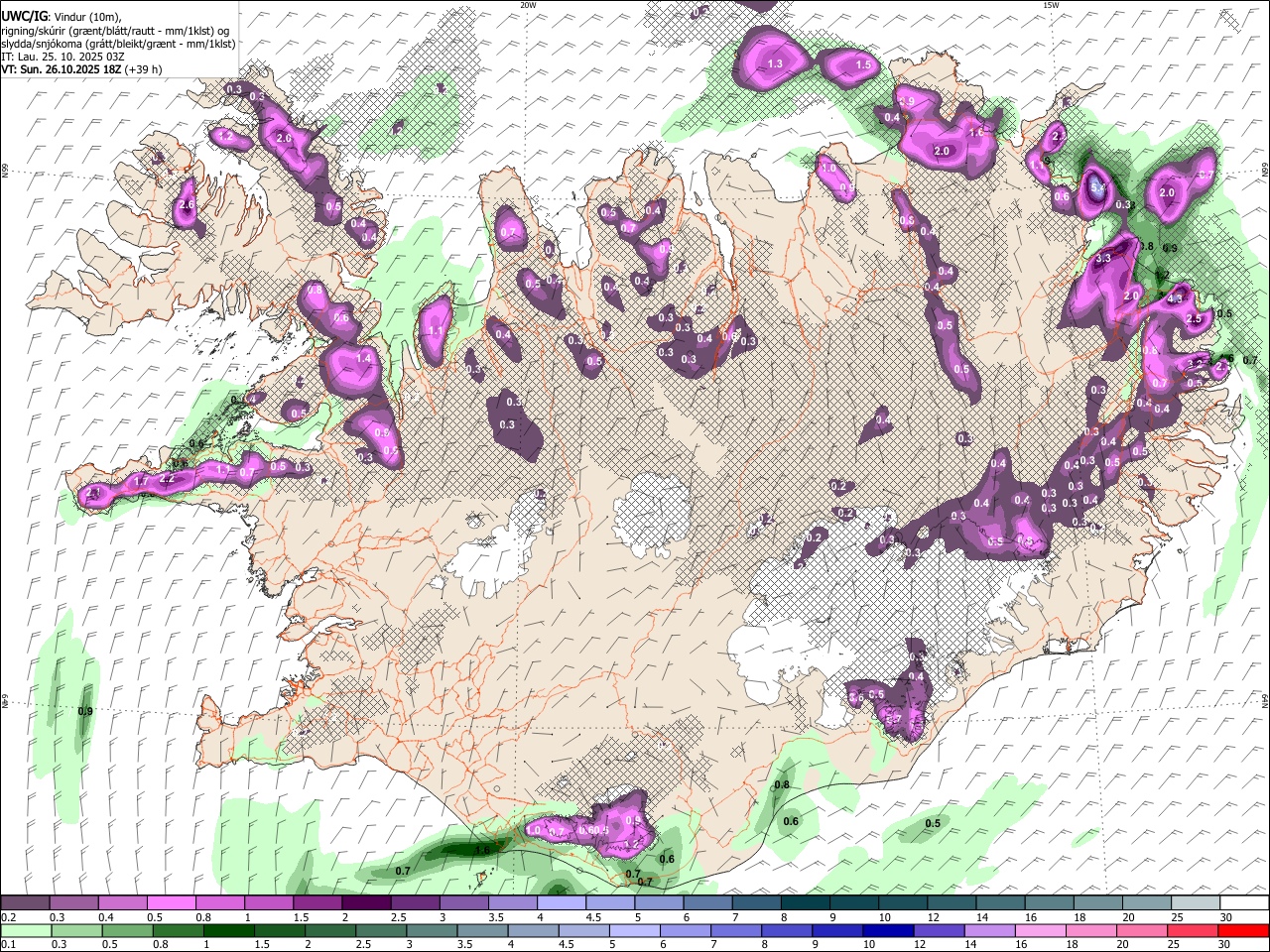Click the snow legend swatch between 14 and 16
1270x952 pixels.
pyautogui.click(x=1000, y=903)
